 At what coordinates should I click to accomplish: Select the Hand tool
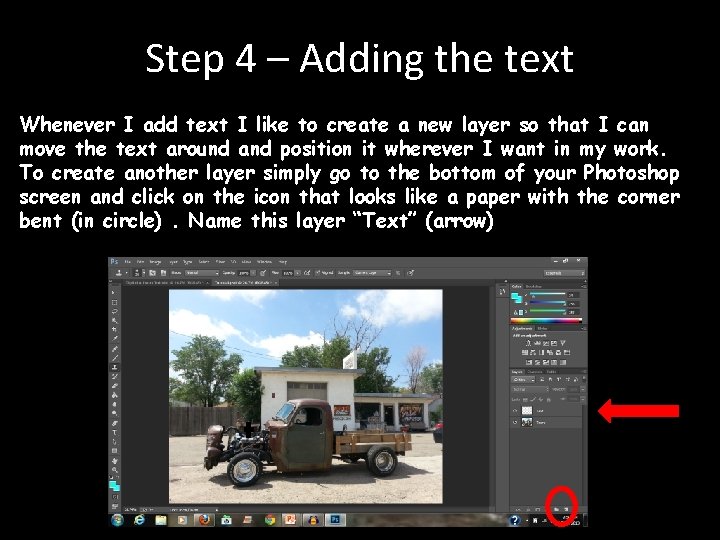(114, 461)
